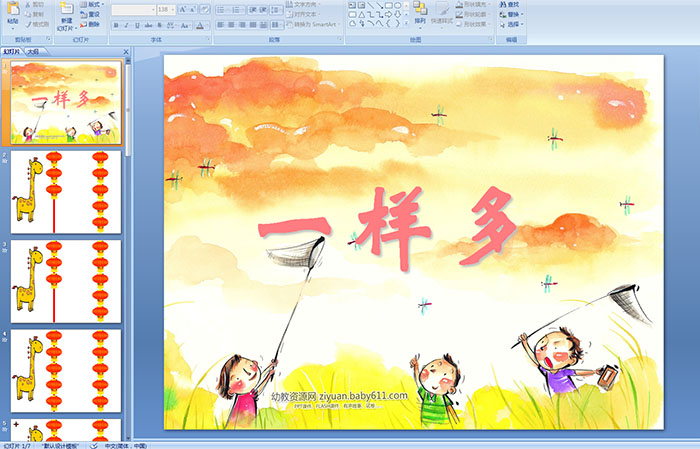This screenshot has width=700, height=449.
Task: Pick the straight line shape
Action: [370, 5]
